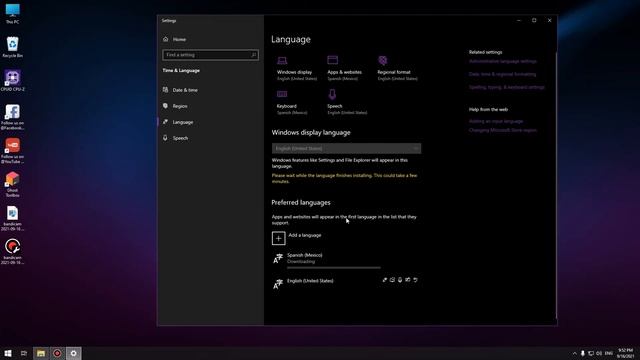Image resolution: width=640 pixels, height=360 pixels.
Task: Click the Windows display tile icon
Action: click(282, 61)
